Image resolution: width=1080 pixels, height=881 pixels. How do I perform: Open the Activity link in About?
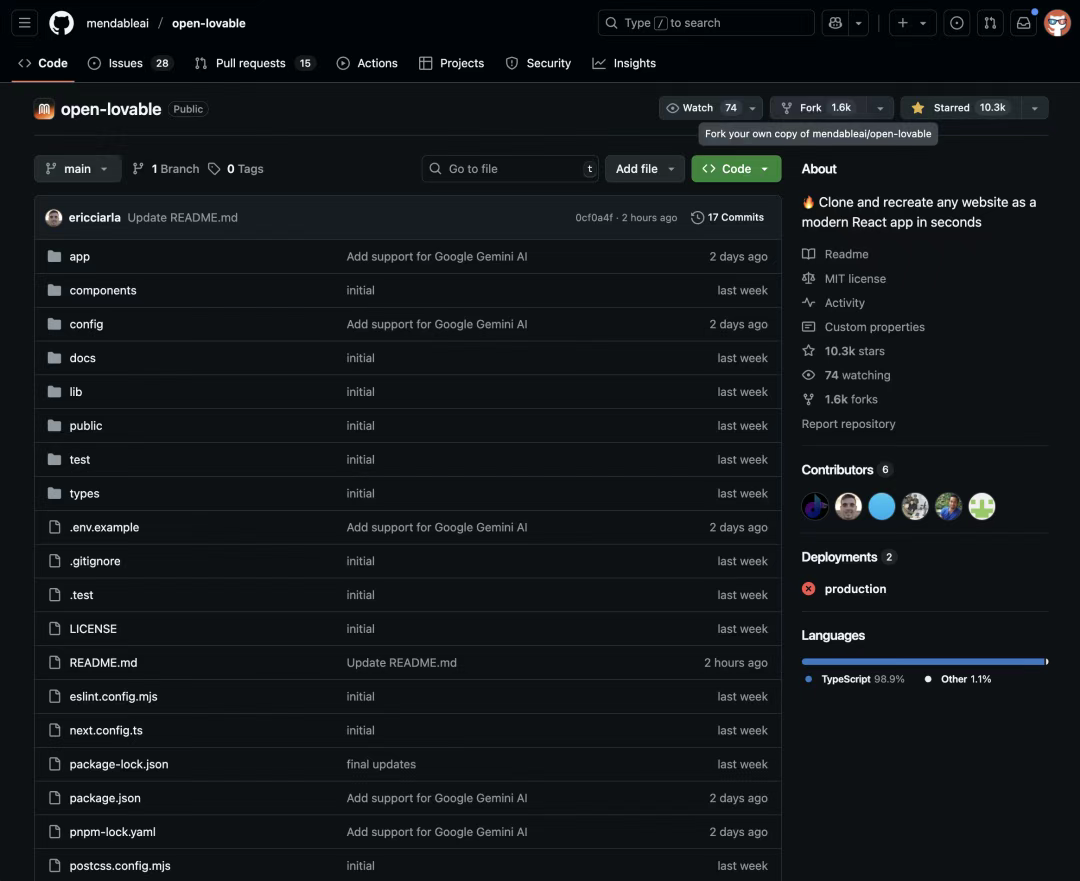pos(833,302)
